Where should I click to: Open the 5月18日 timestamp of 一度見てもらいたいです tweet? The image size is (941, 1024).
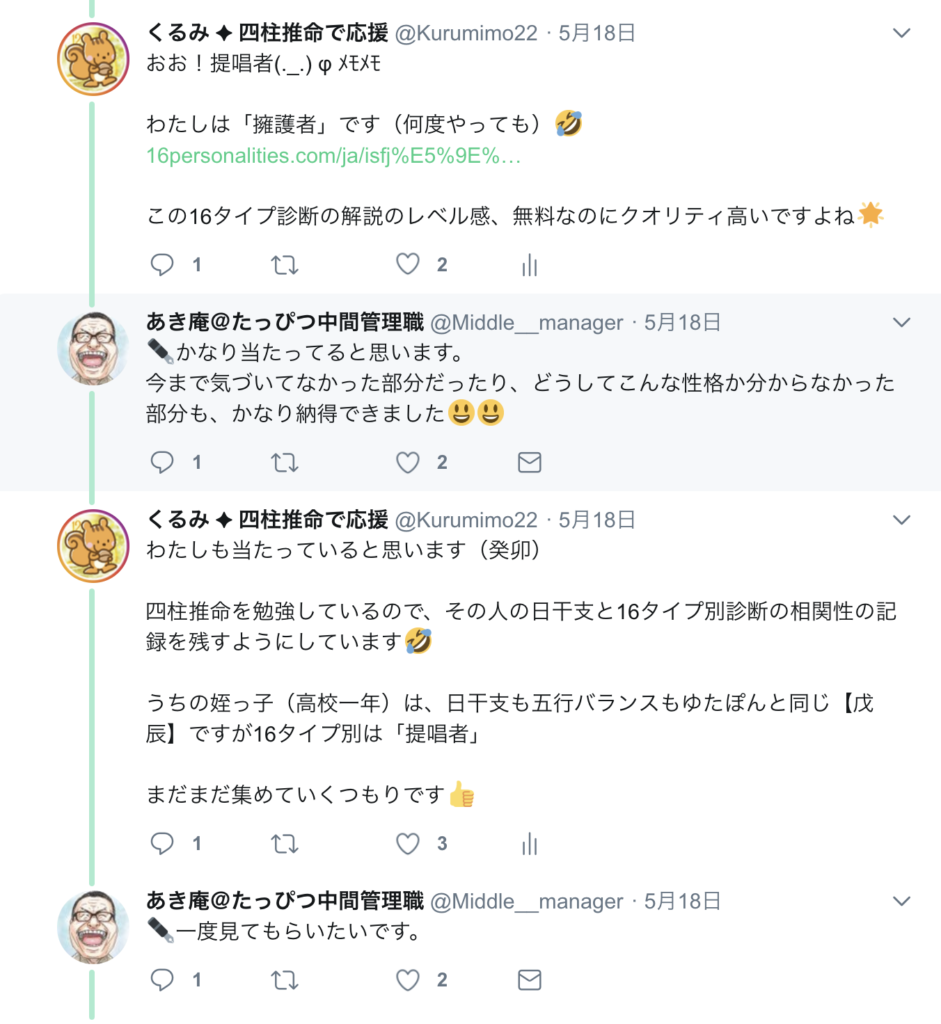point(682,902)
